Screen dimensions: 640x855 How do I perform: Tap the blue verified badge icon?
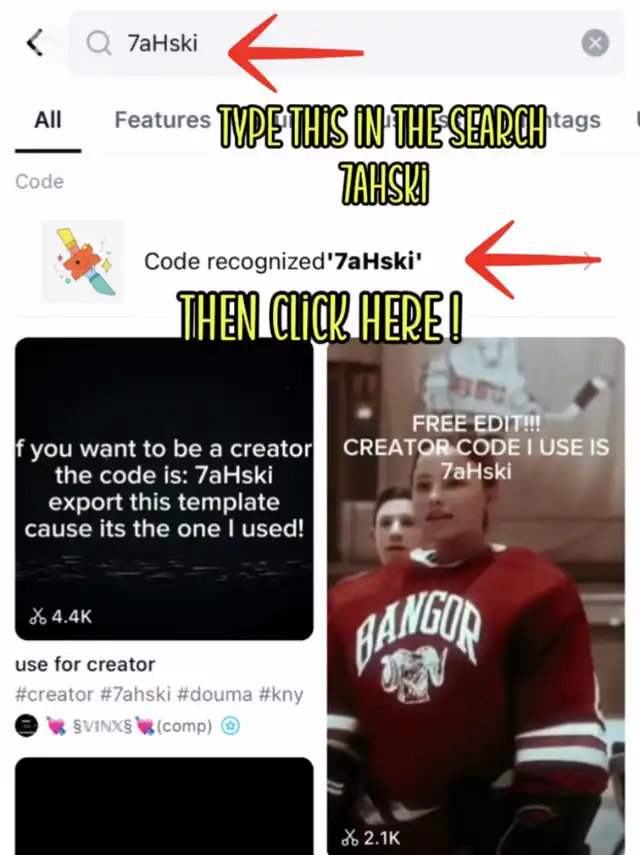coord(230,726)
